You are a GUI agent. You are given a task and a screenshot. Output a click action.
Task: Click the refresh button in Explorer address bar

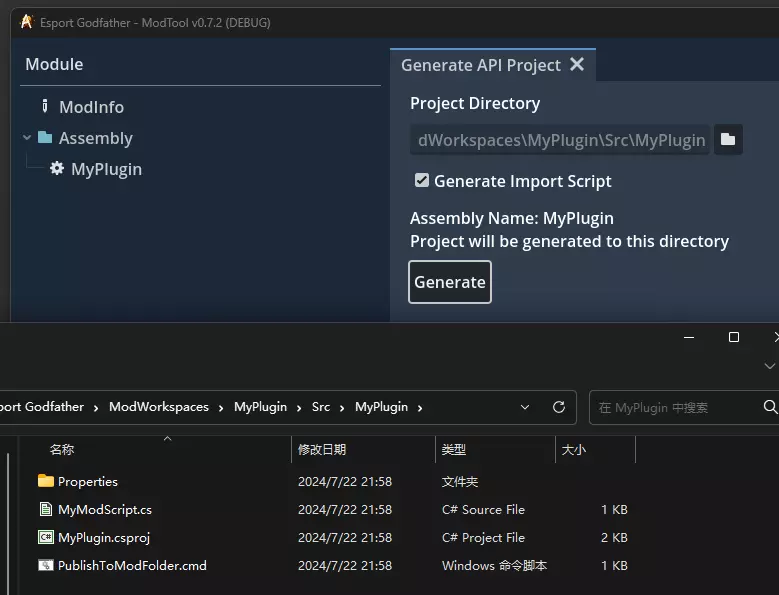pos(559,407)
